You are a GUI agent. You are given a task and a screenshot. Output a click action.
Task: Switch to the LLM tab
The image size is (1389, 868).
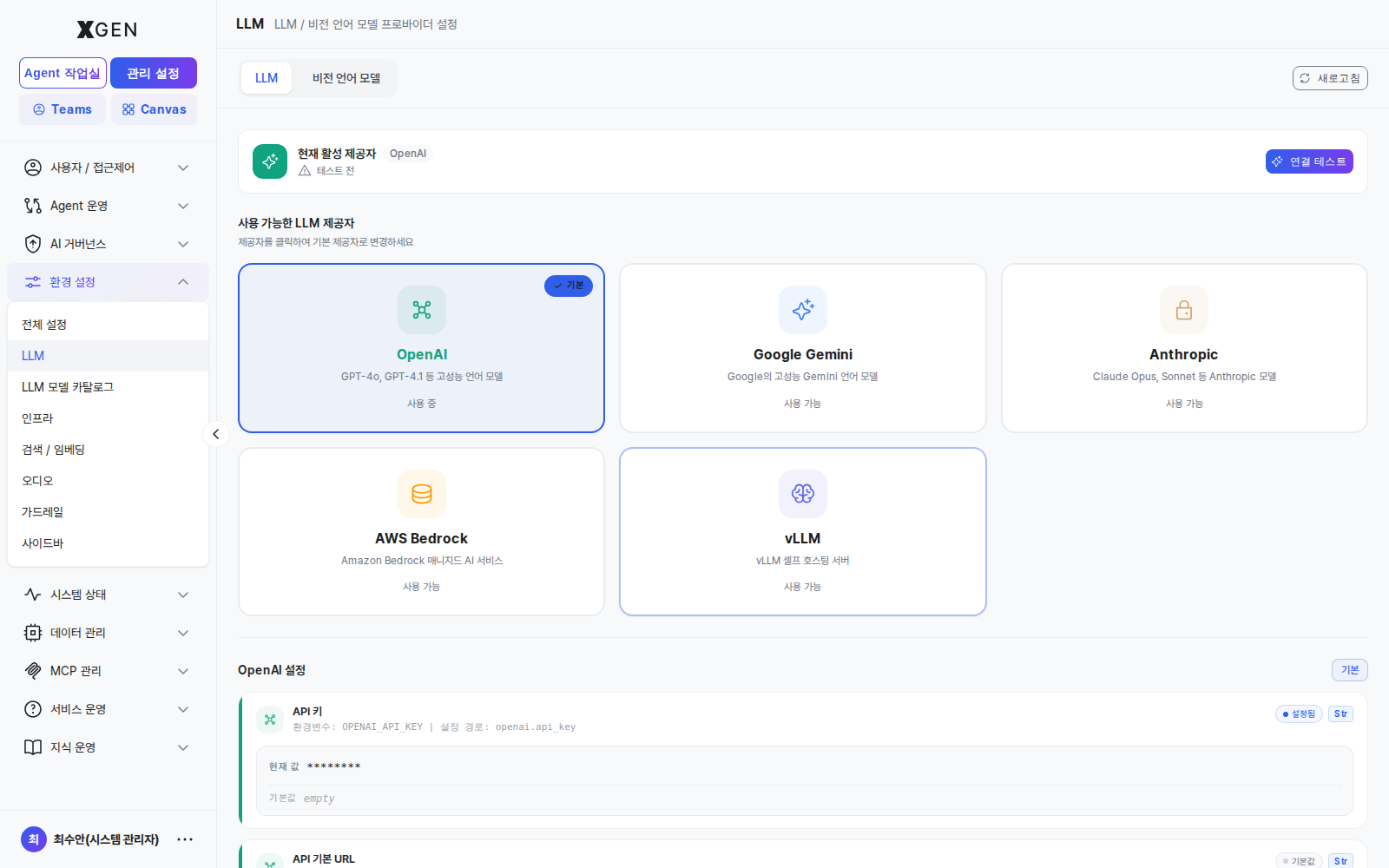pos(267,78)
